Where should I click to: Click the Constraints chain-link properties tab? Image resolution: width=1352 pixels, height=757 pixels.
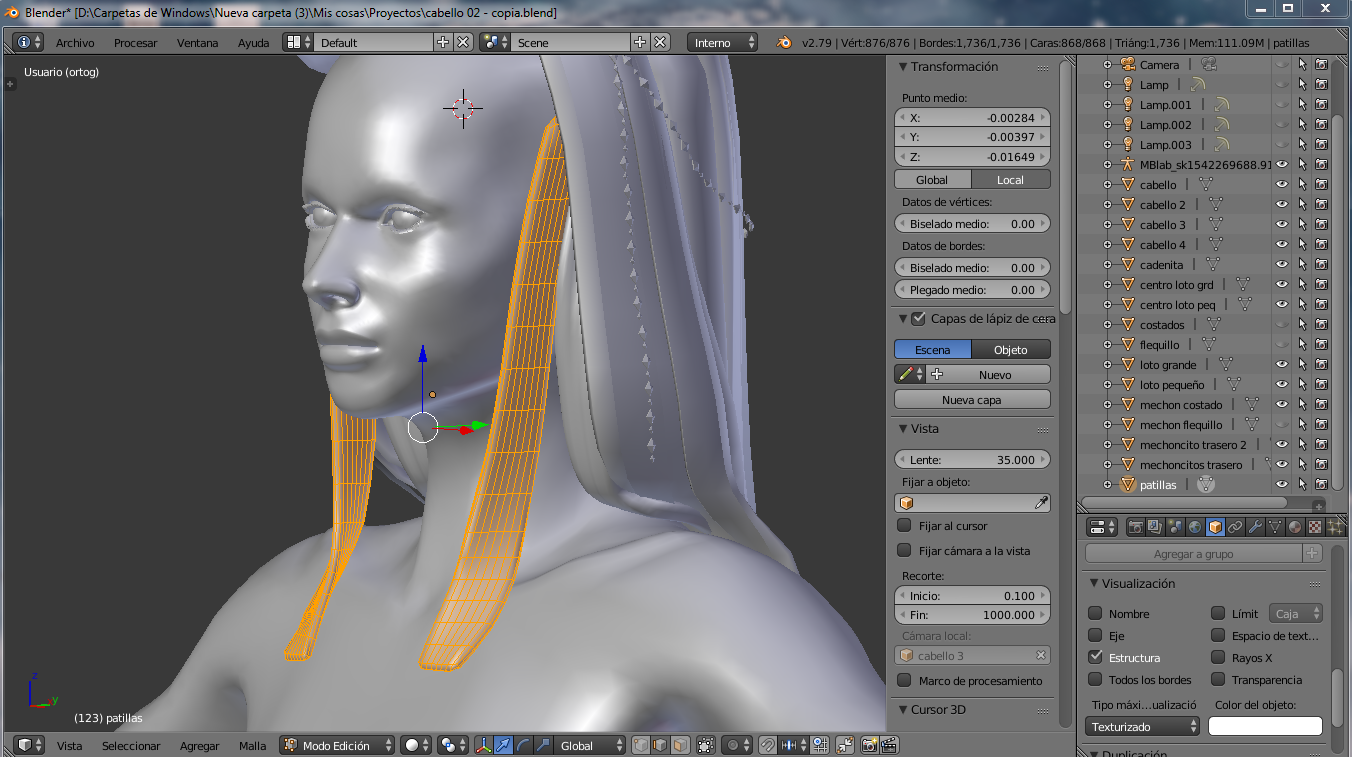pos(1235,527)
